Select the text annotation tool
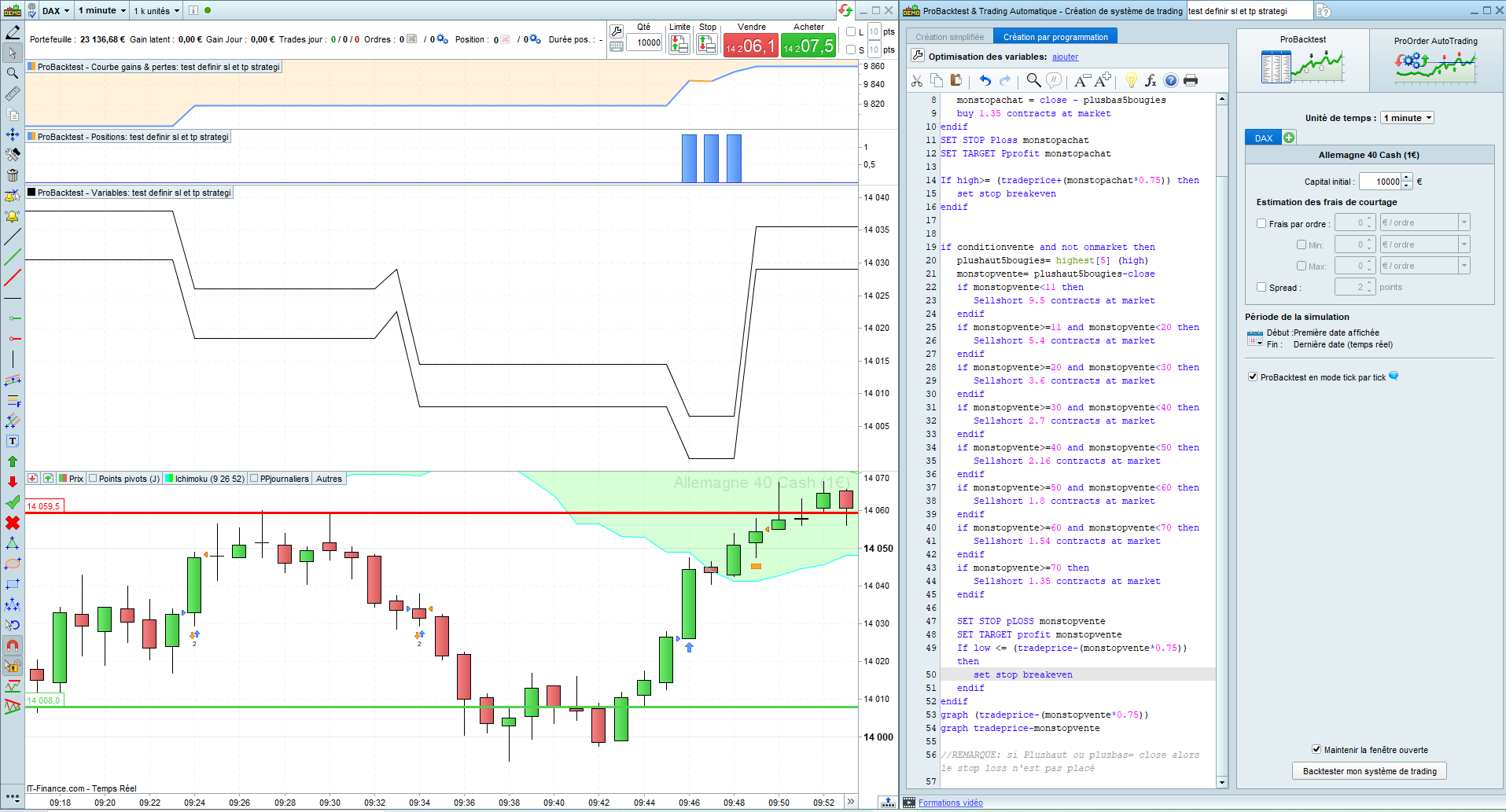 pyautogui.click(x=13, y=441)
